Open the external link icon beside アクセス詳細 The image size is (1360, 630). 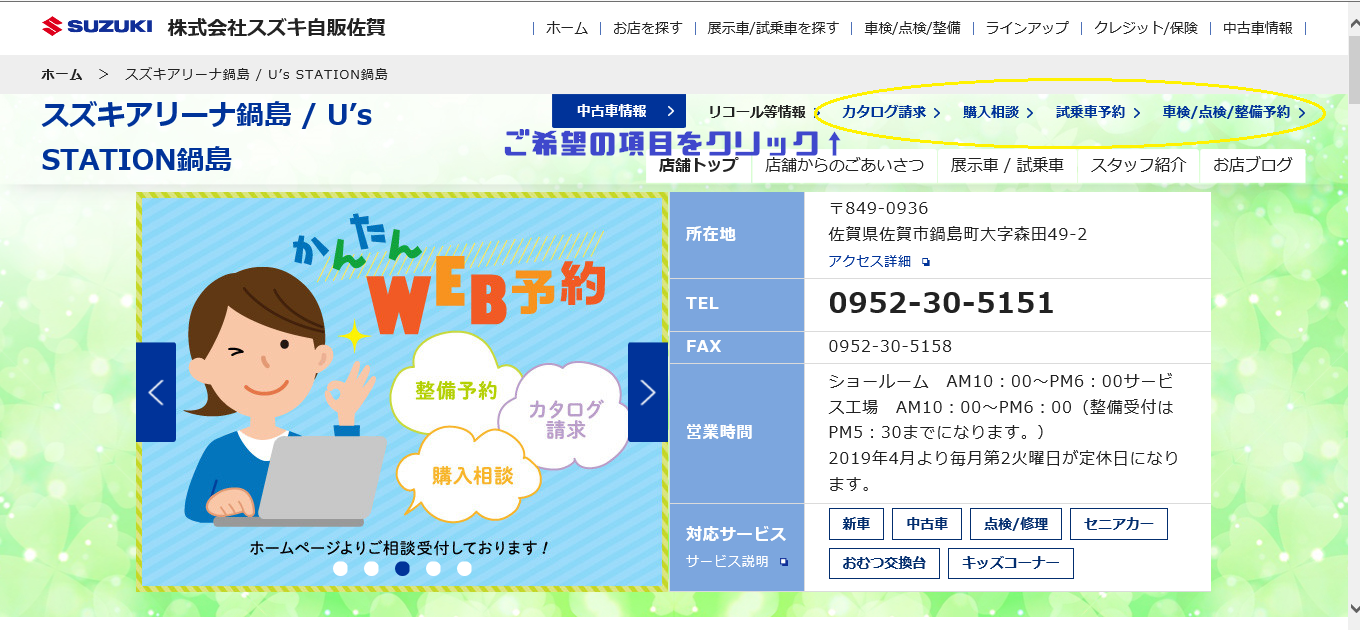(926, 262)
